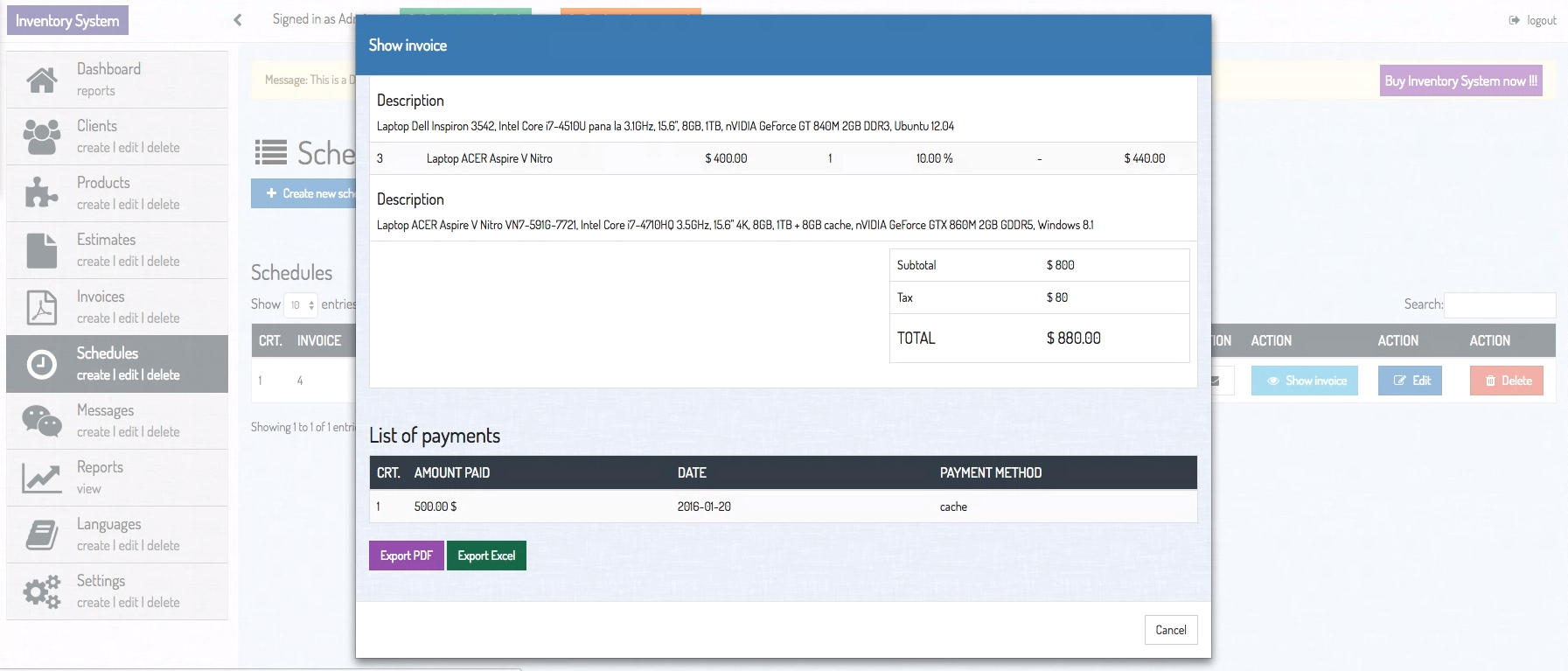
Task: Sort payments by the Date column header
Action: click(692, 472)
